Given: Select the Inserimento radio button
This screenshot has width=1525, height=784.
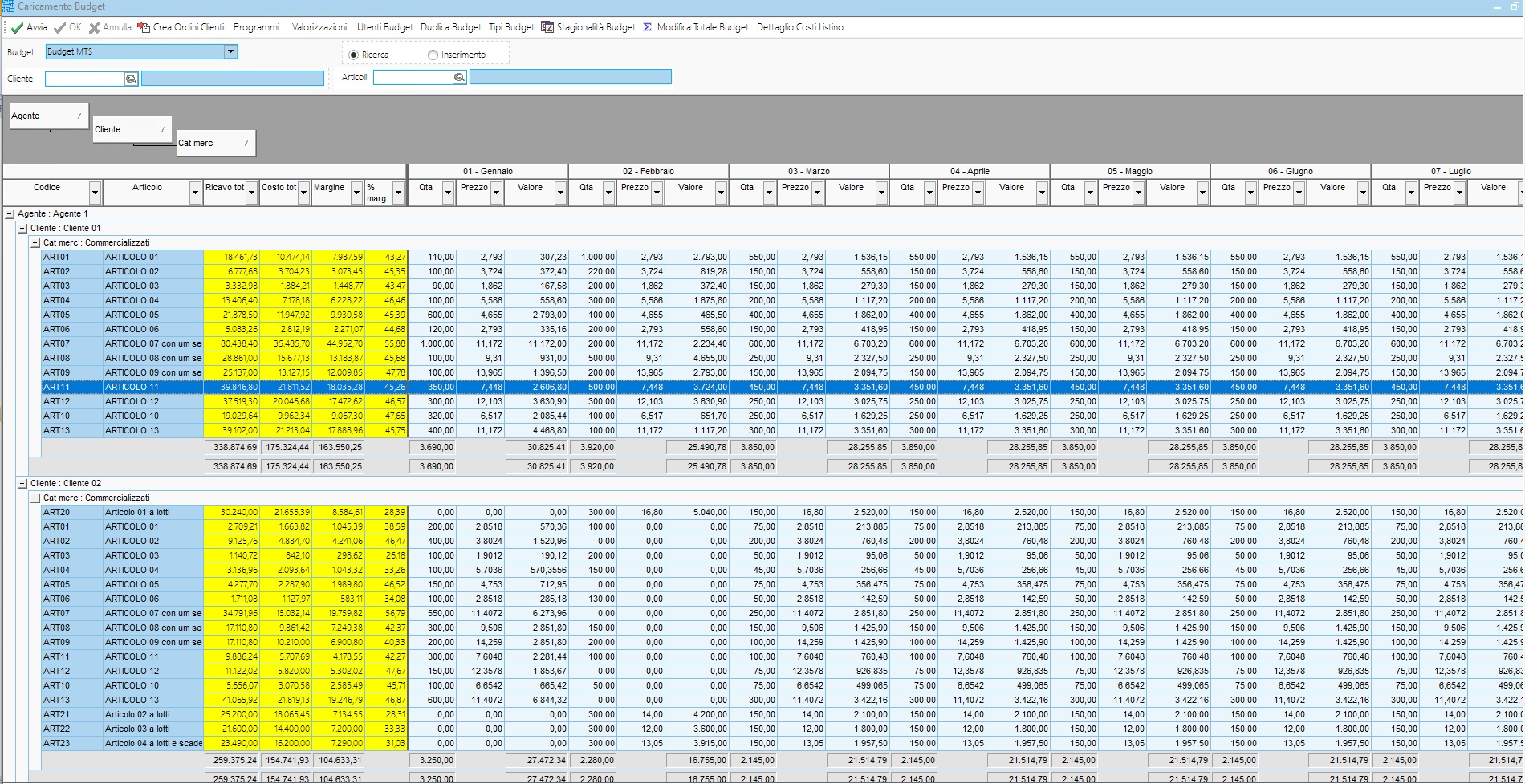Looking at the screenshot, I should coord(433,55).
